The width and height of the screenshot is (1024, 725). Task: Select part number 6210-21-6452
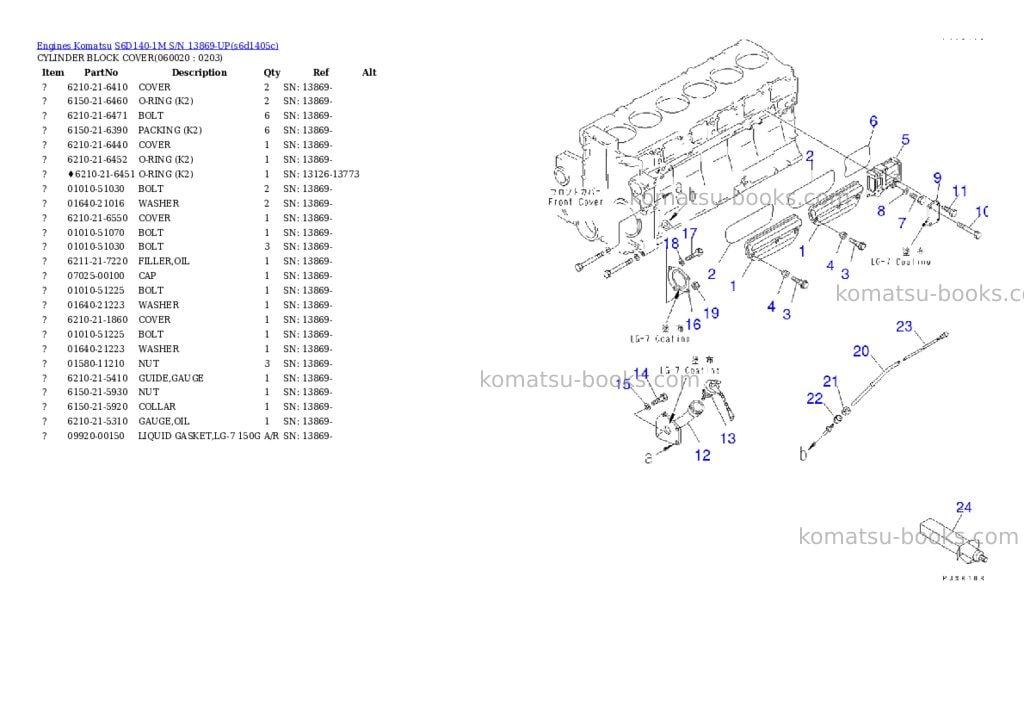[97, 159]
